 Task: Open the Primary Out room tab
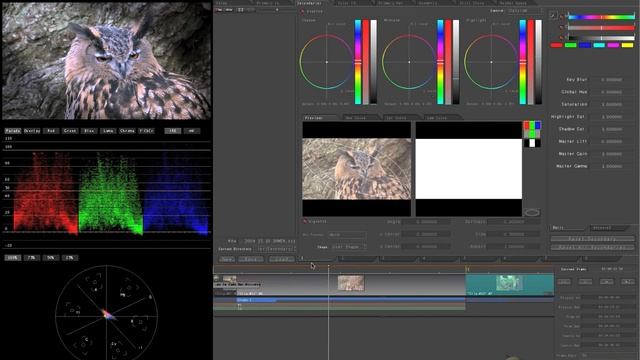pyautogui.click(x=391, y=3)
